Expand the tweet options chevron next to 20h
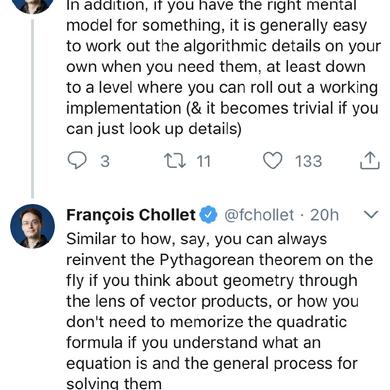This screenshot has height=390, width=390. (x=371, y=214)
